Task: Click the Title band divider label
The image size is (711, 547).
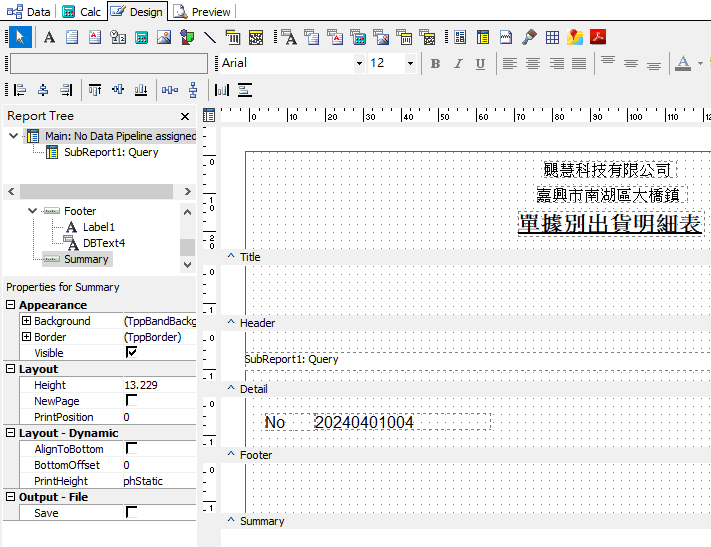Action: click(250, 257)
